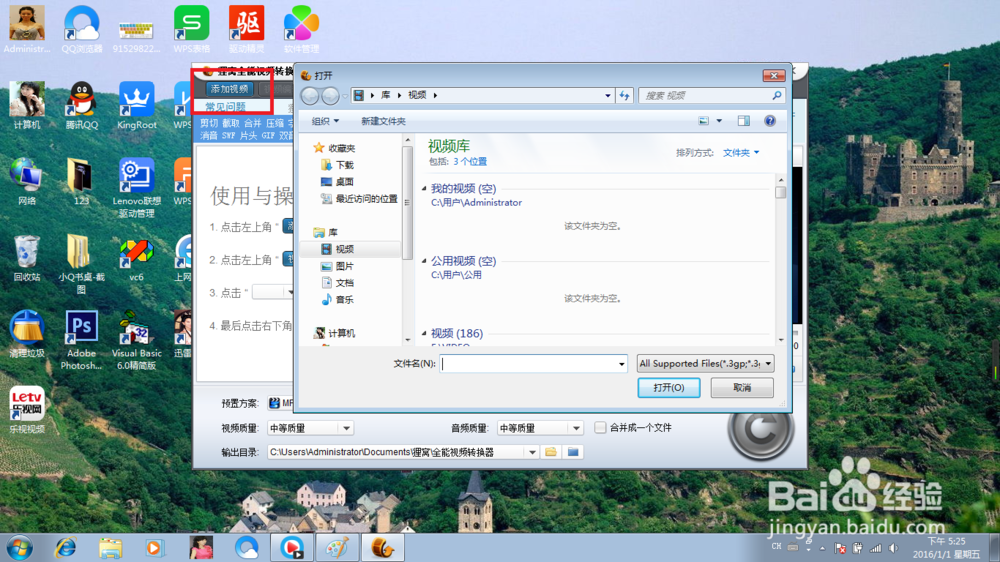Collapse 公用视频 (空) group

pyautogui.click(x=424, y=260)
